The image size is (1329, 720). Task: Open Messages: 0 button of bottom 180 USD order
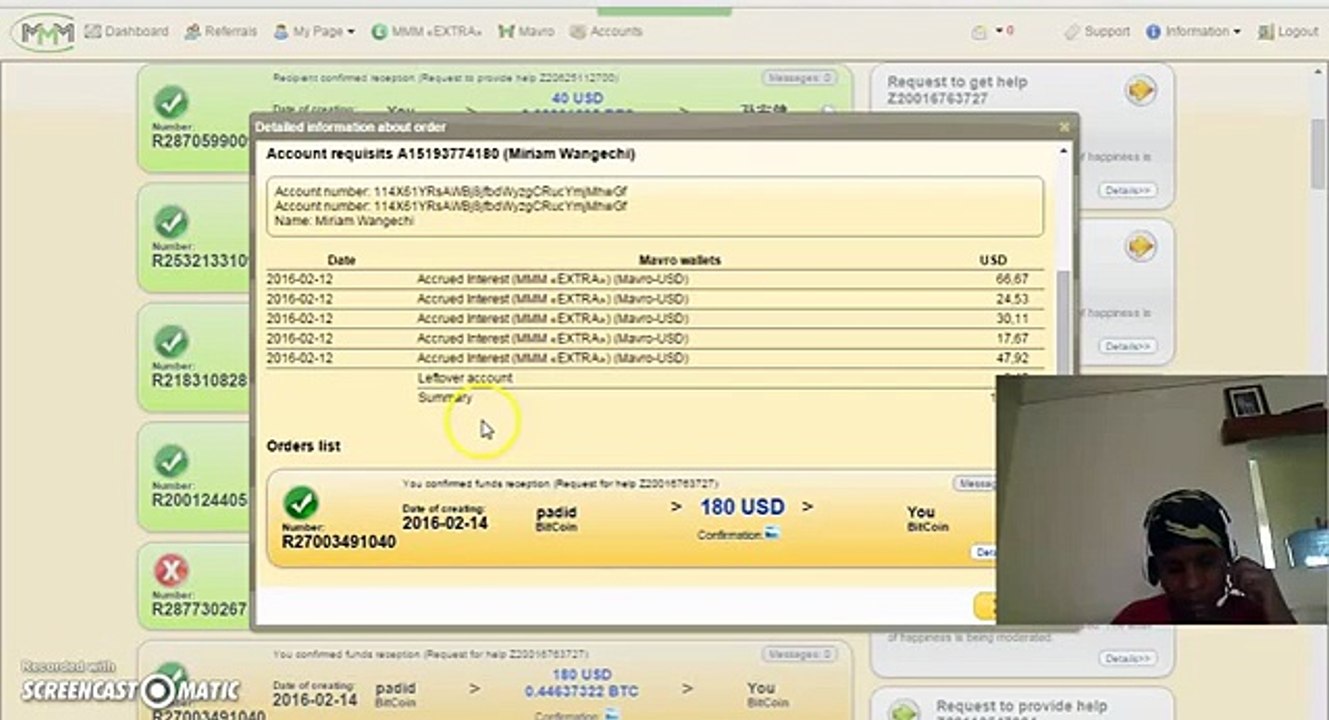(799, 654)
